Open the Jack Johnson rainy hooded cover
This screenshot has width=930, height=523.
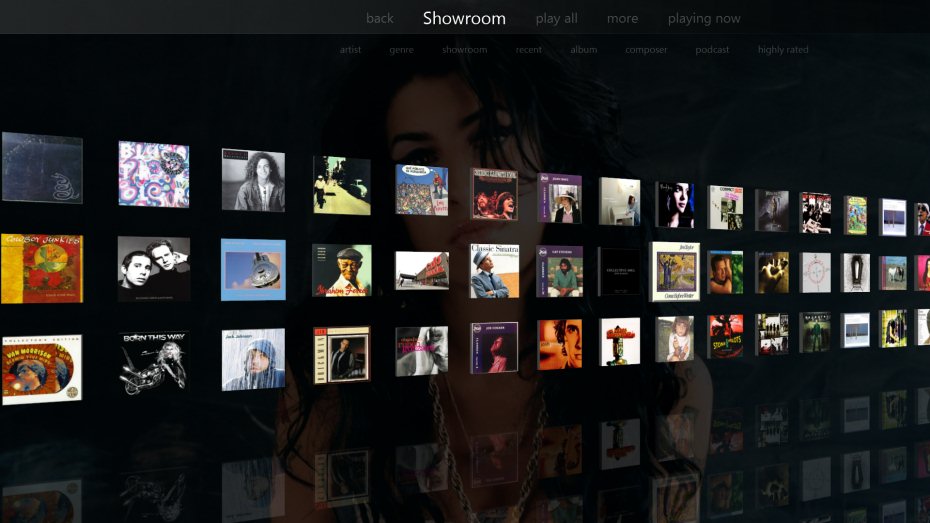coord(253,359)
